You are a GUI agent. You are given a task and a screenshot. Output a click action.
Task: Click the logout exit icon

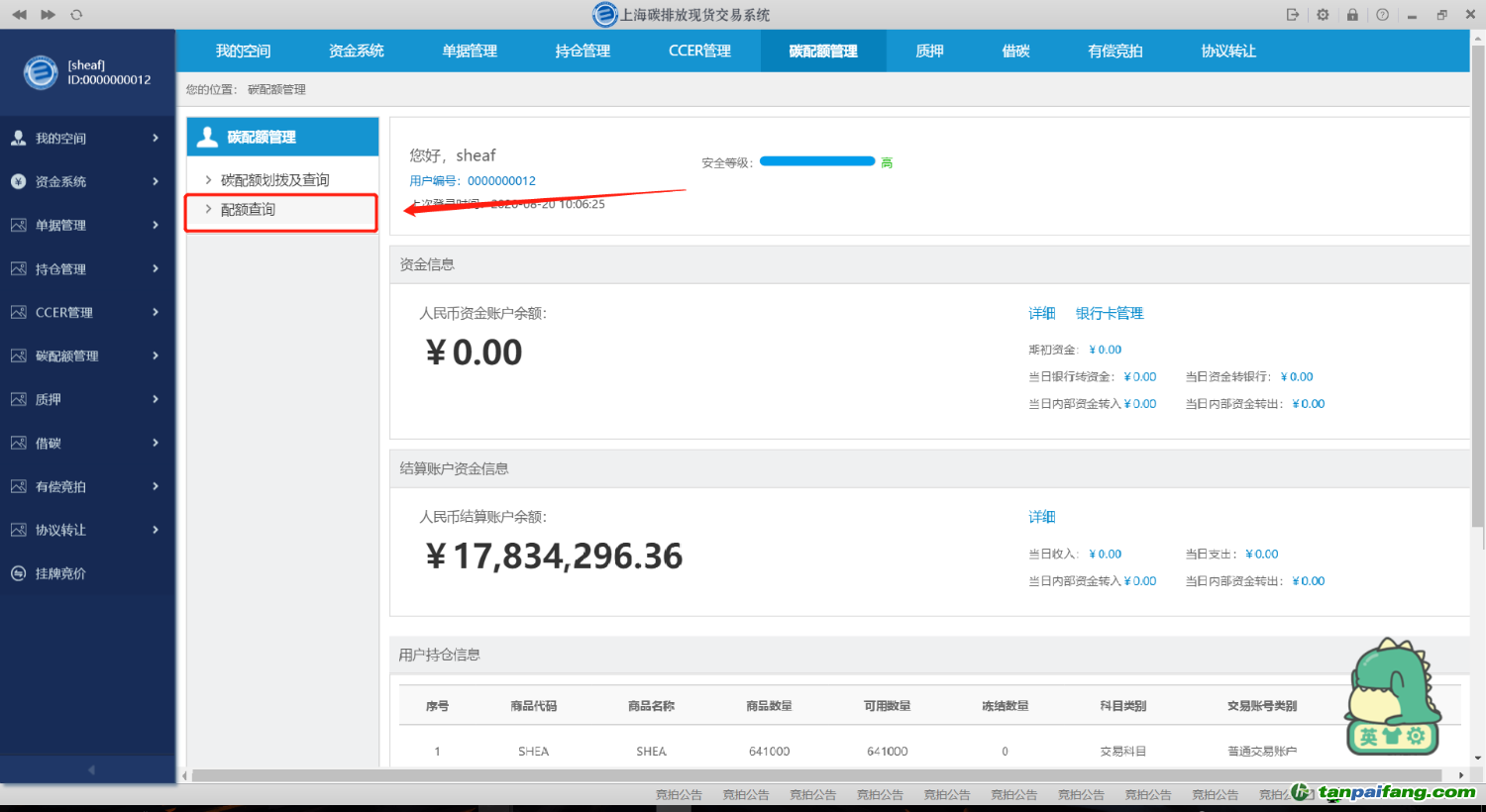click(1293, 15)
